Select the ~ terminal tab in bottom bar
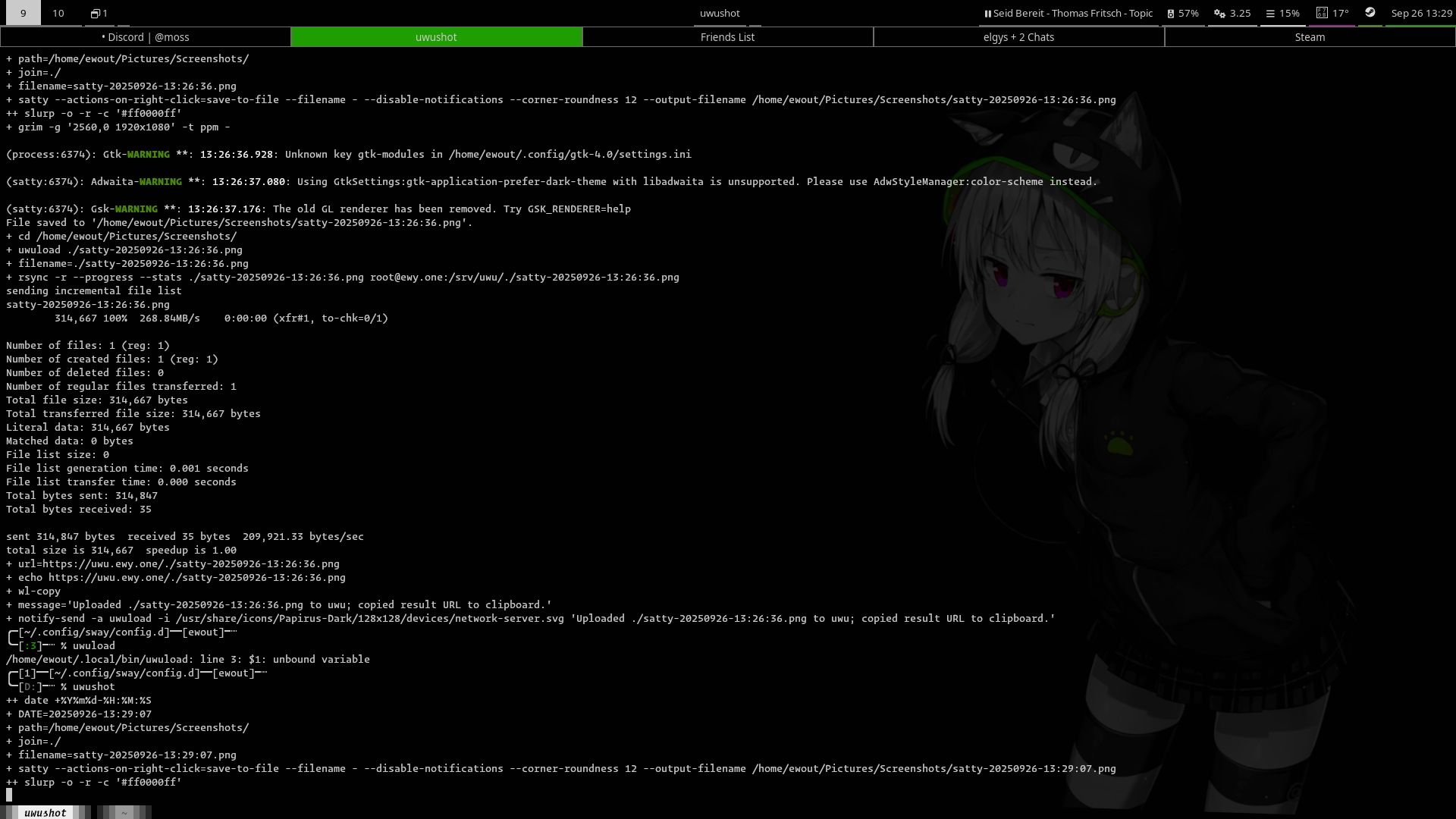 124,812
